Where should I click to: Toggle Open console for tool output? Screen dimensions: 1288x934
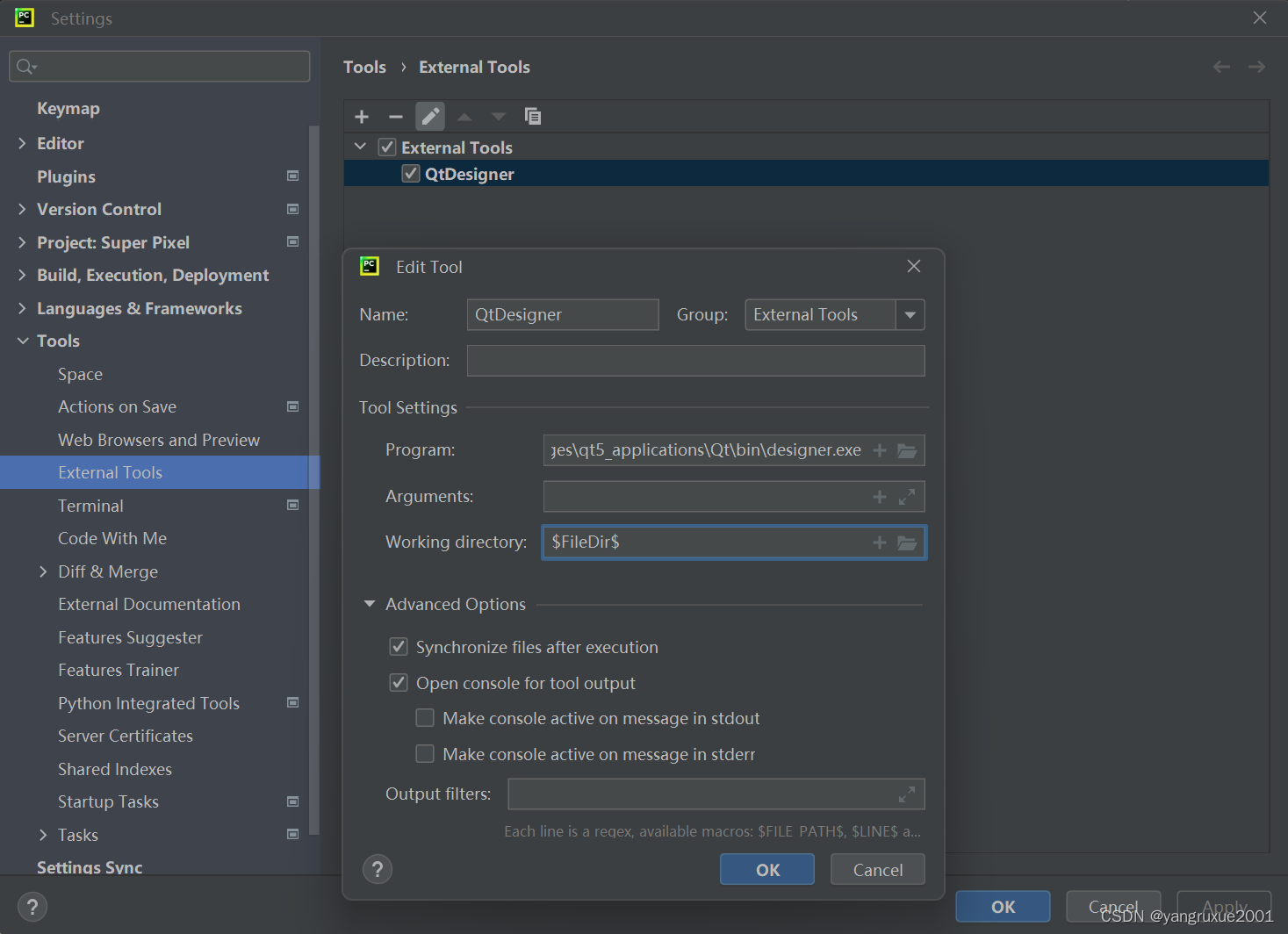(x=399, y=682)
